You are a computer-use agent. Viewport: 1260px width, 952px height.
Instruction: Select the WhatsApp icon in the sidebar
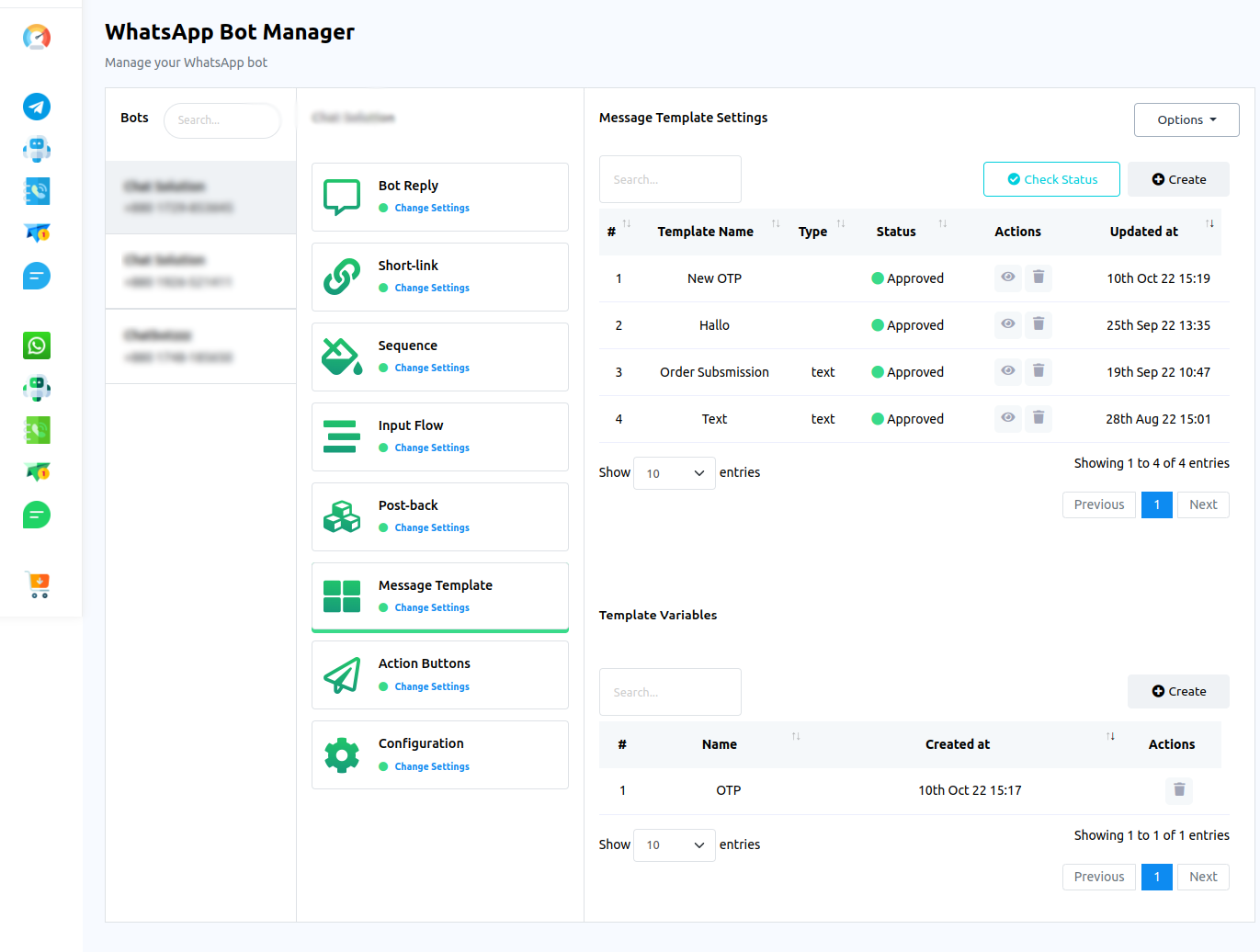(x=36, y=346)
